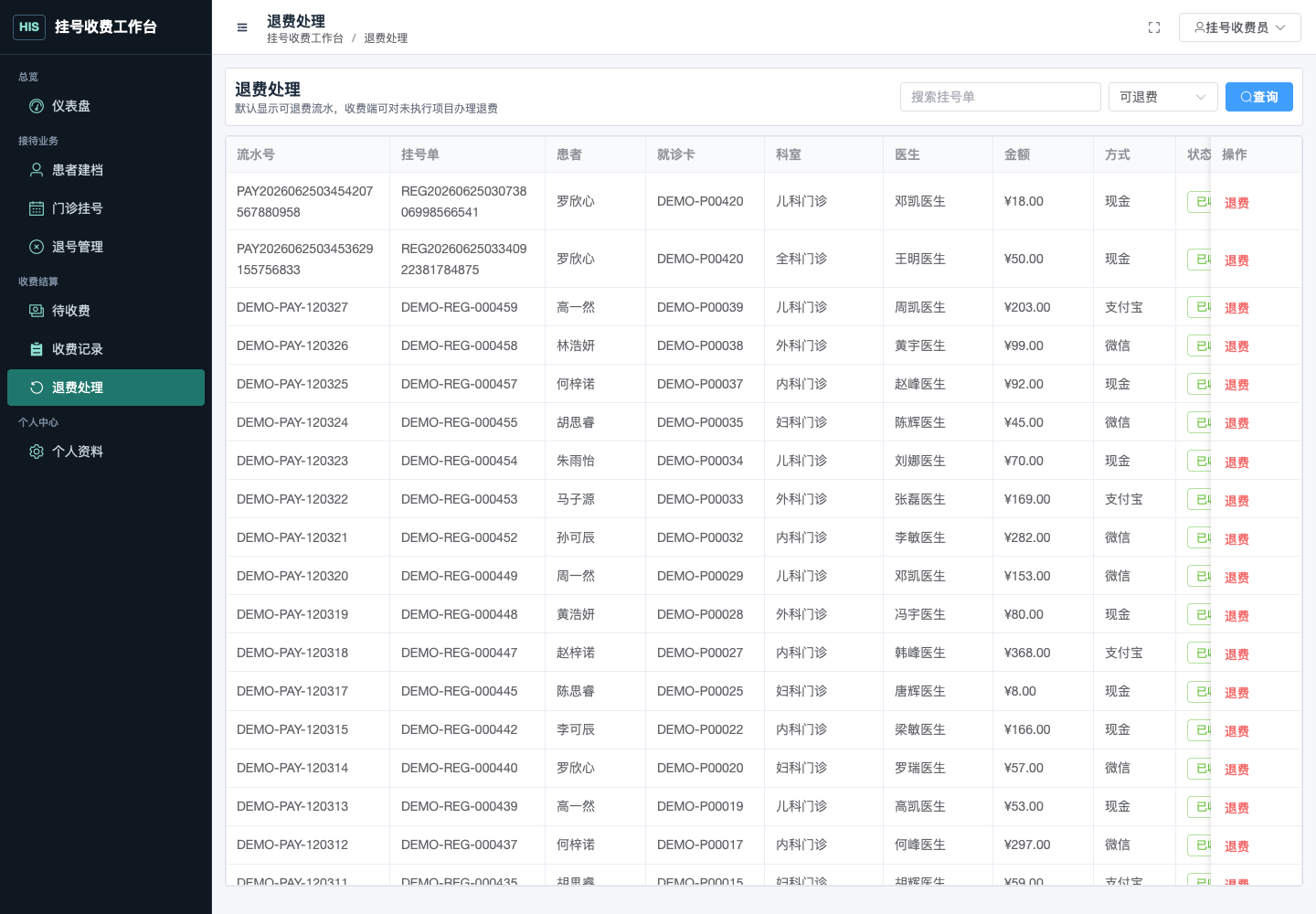
Task: Click the circle-x icon for 退号管理
Action: tap(37, 247)
